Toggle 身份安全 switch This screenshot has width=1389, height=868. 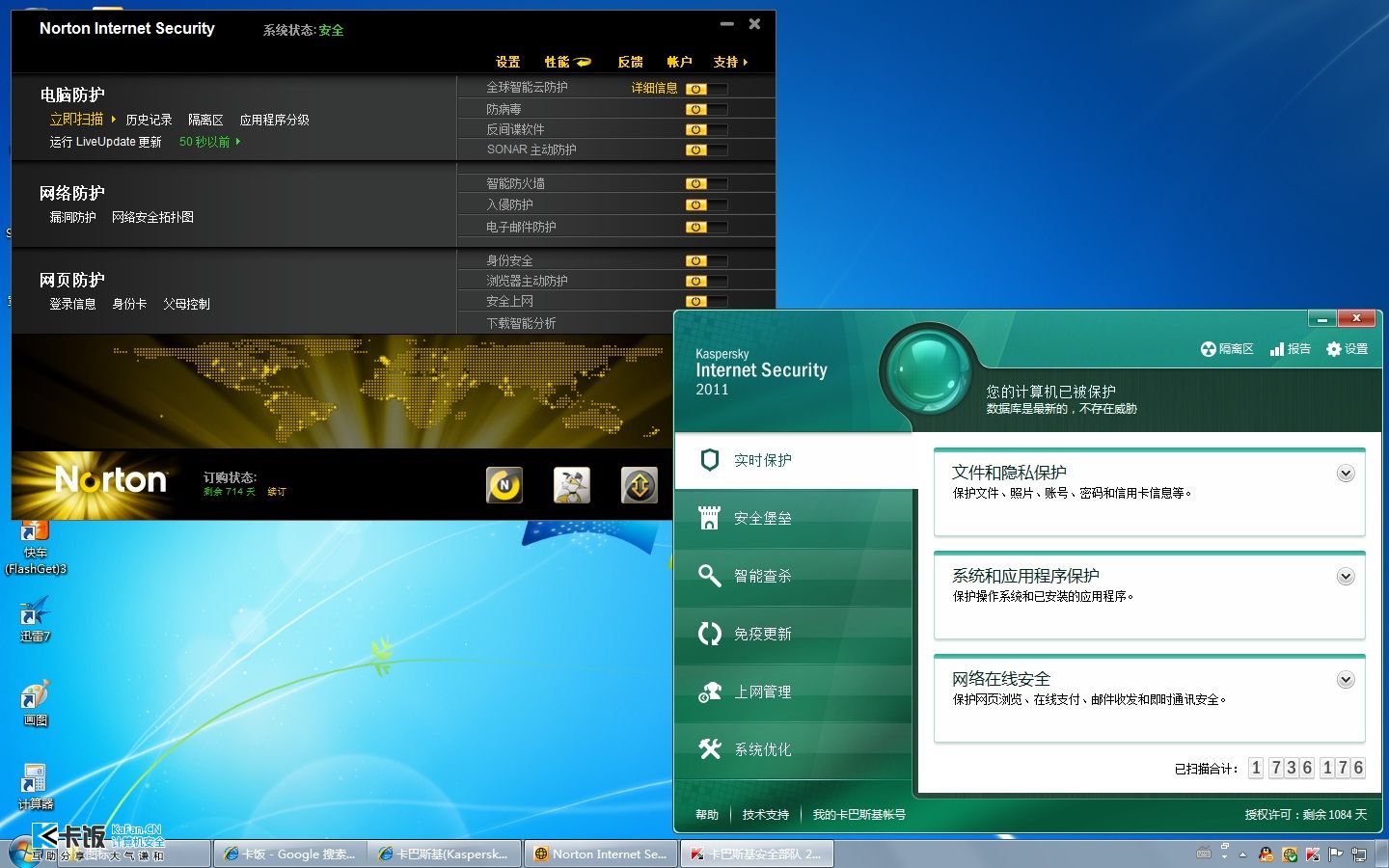click(x=706, y=260)
